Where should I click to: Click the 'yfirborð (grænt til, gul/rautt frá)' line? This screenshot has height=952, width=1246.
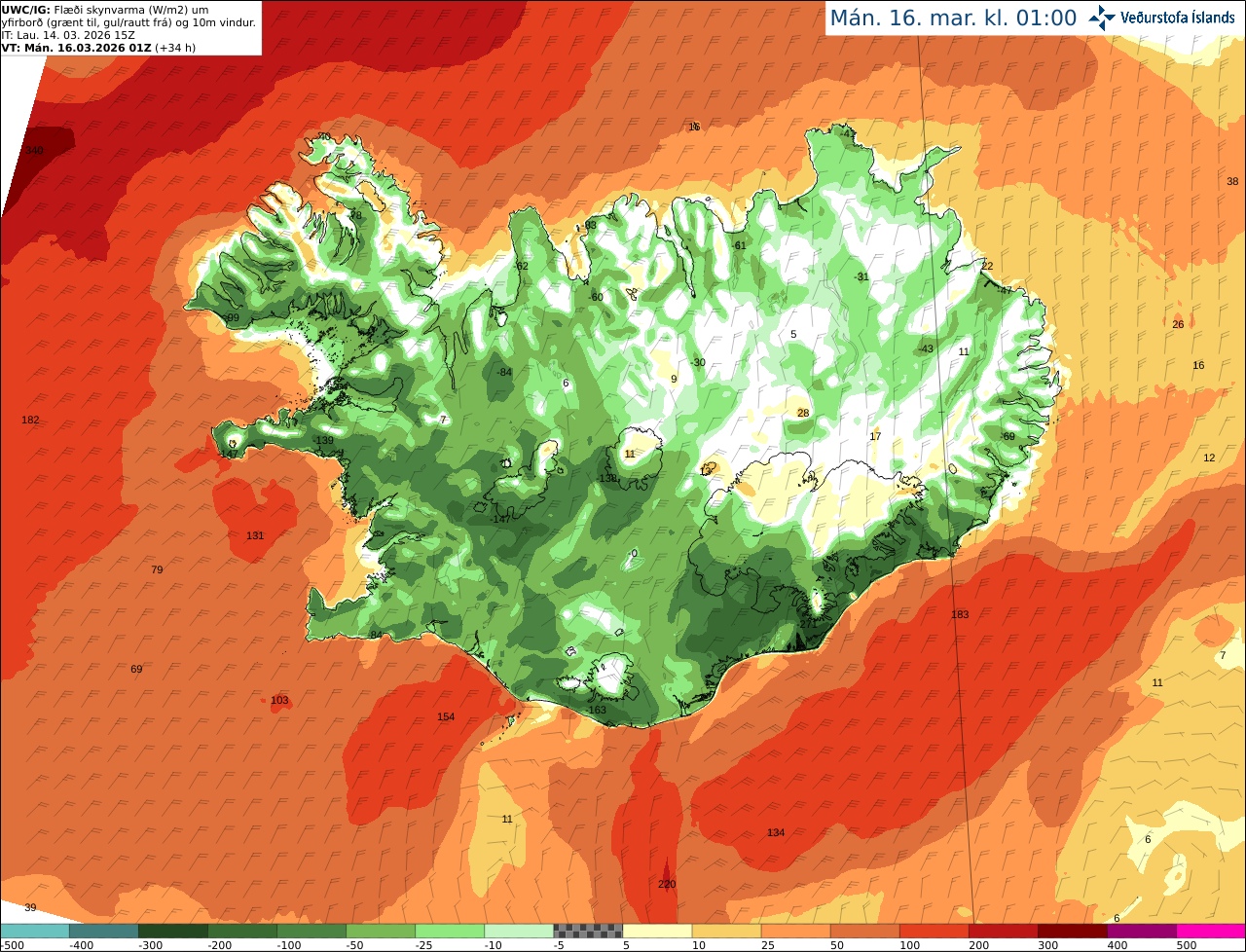129,22
